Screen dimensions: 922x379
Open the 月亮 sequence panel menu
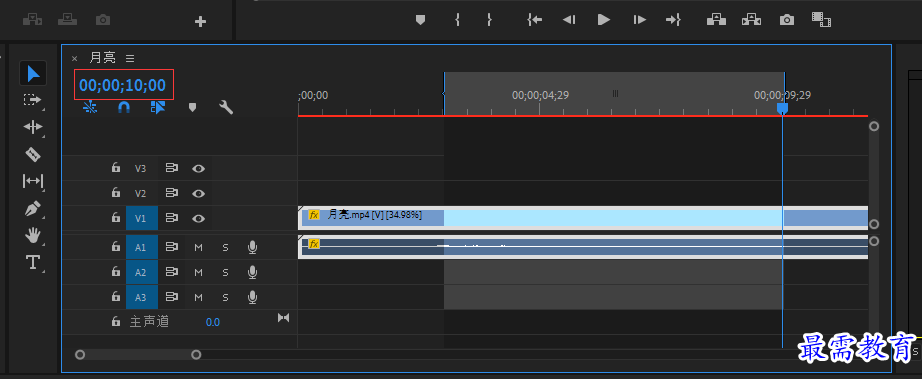130,58
